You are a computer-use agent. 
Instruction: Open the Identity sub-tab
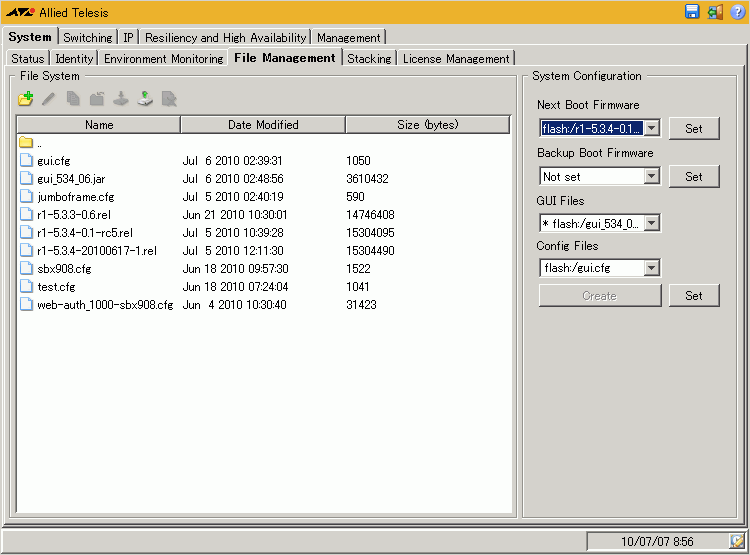pyautogui.click(x=74, y=58)
